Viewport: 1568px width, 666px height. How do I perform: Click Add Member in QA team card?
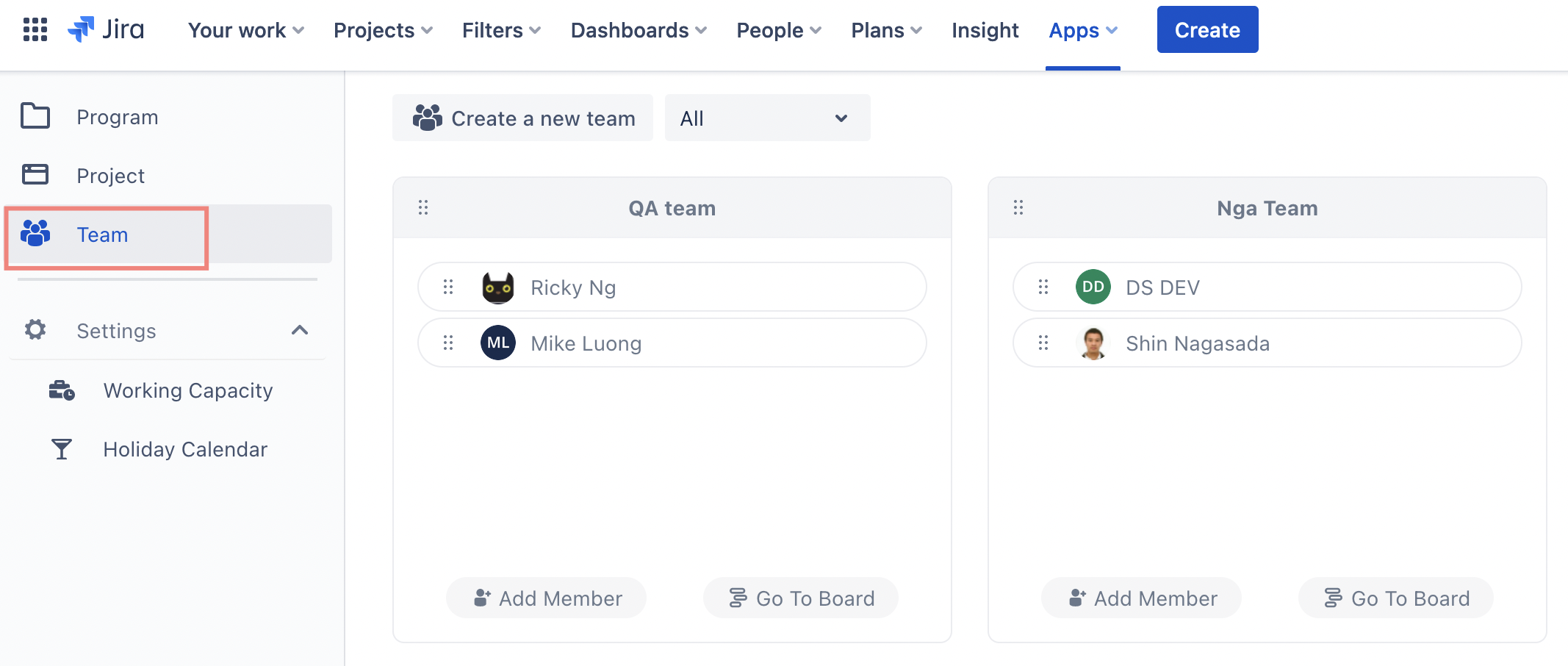click(547, 598)
